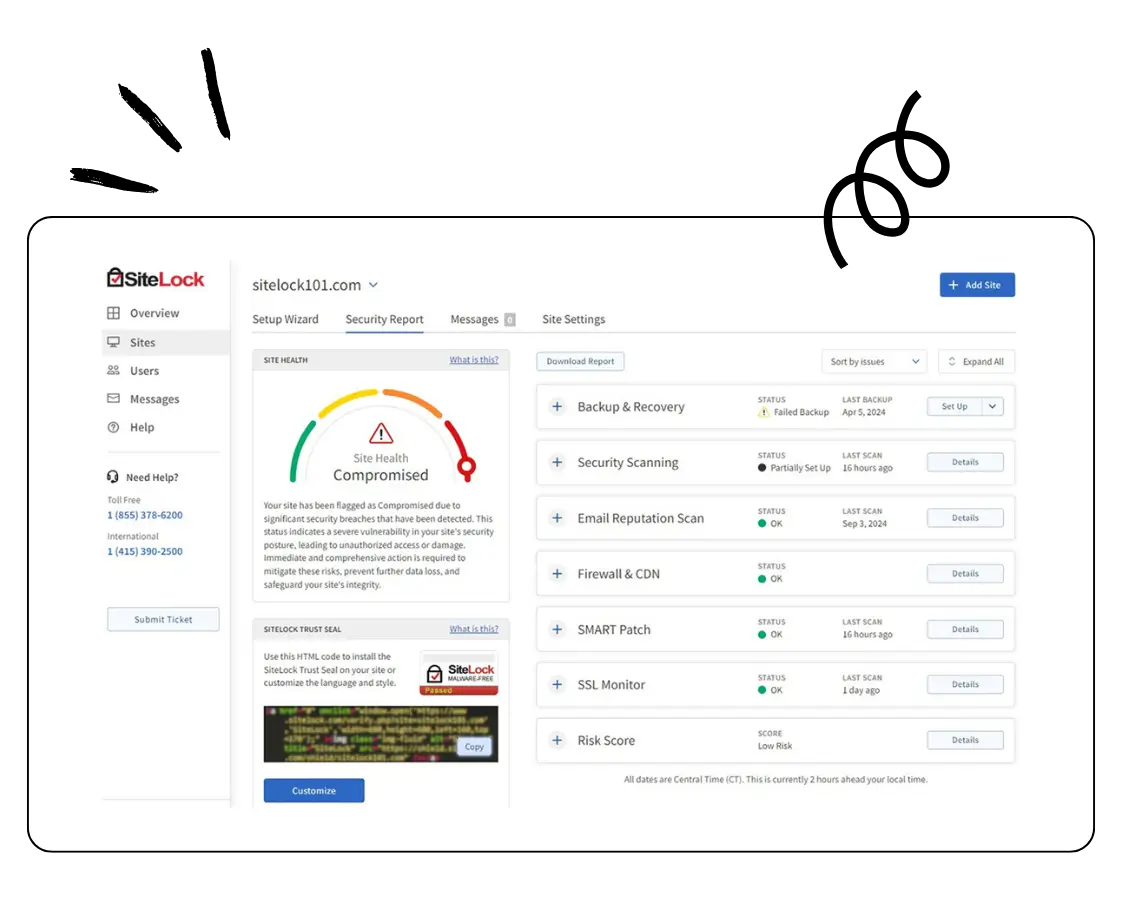Click Trust Seal 'What is this?' link
Image resolution: width=1122 pixels, height=900 pixels.
coord(474,629)
